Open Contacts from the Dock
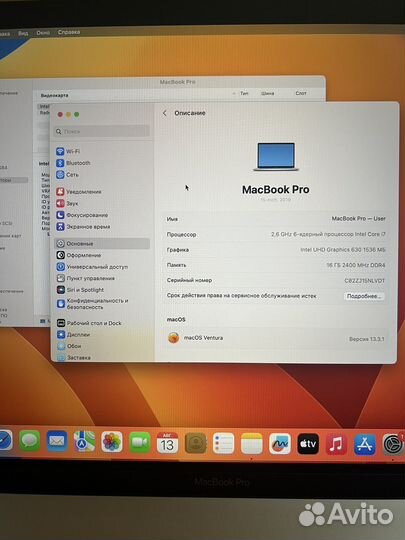405x540 pixels. [x=196, y=443]
